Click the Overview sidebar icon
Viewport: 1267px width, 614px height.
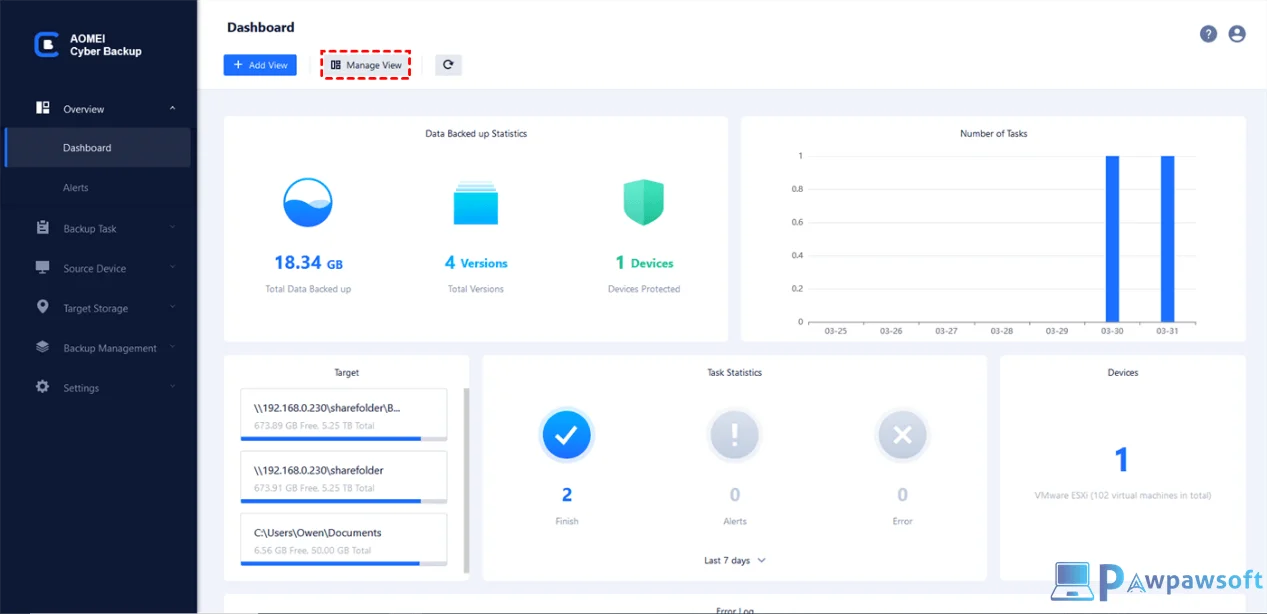point(43,108)
